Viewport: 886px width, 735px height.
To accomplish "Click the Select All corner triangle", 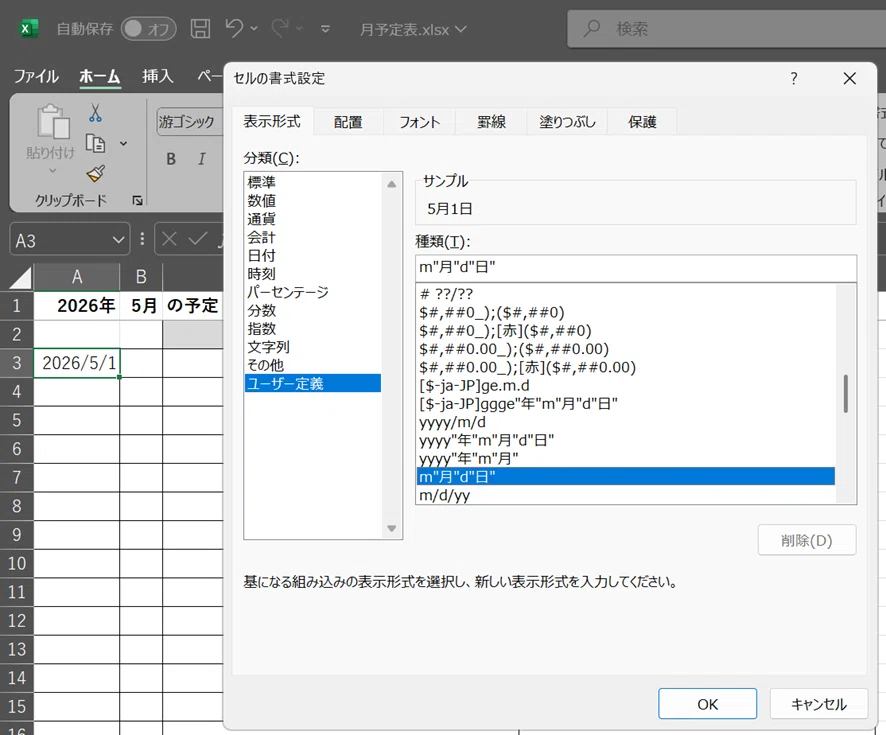I will click(21, 278).
